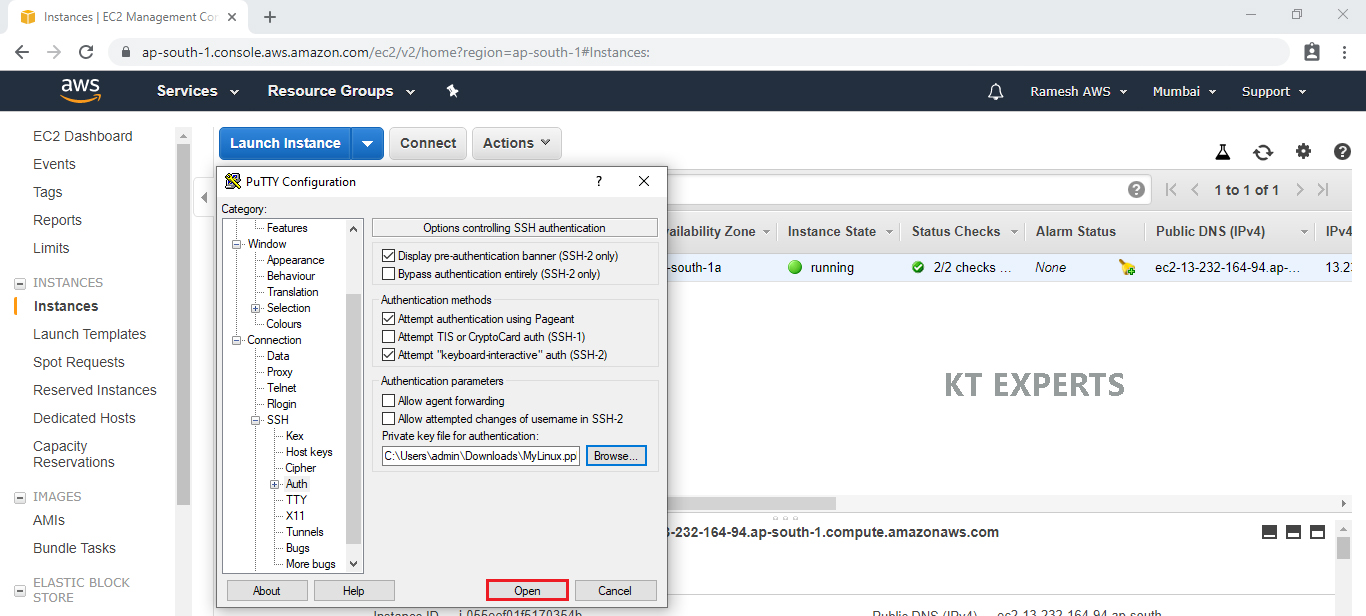Viewport: 1366px width, 616px height.
Task: Open the settings gear icon above table
Action: point(1303,152)
